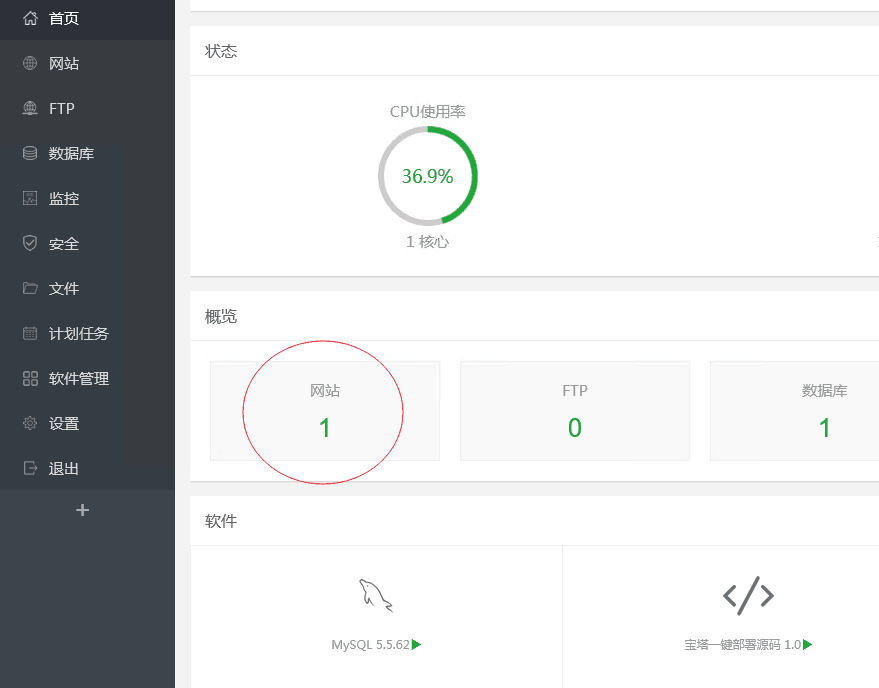879x688 pixels.
Task: Click the logout icon beside 退出
Action: tap(30, 468)
